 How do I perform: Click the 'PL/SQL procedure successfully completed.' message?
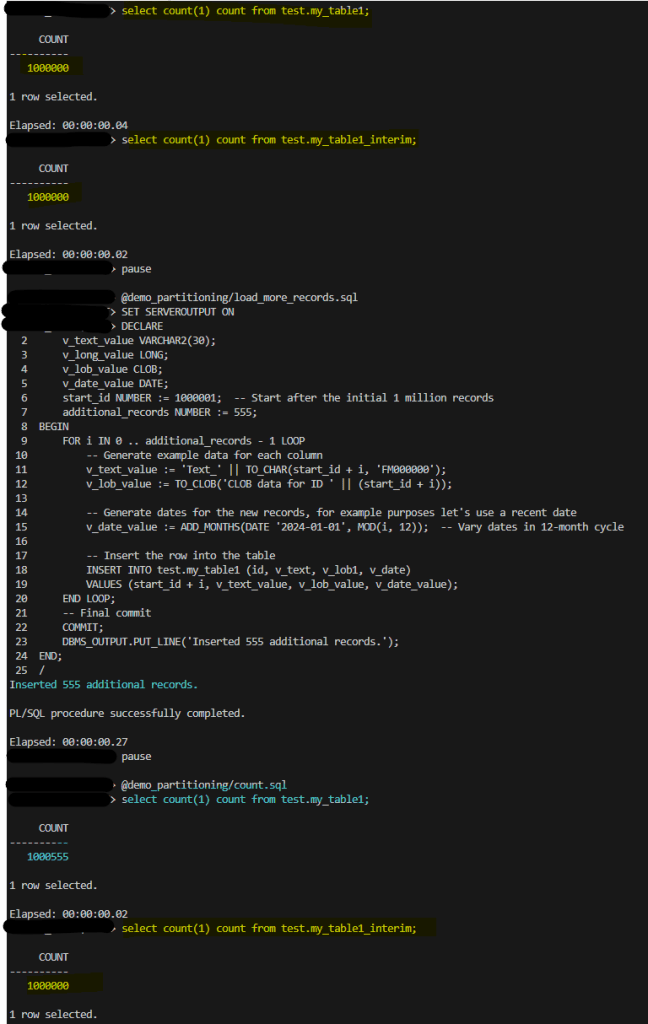pos(127,713)
